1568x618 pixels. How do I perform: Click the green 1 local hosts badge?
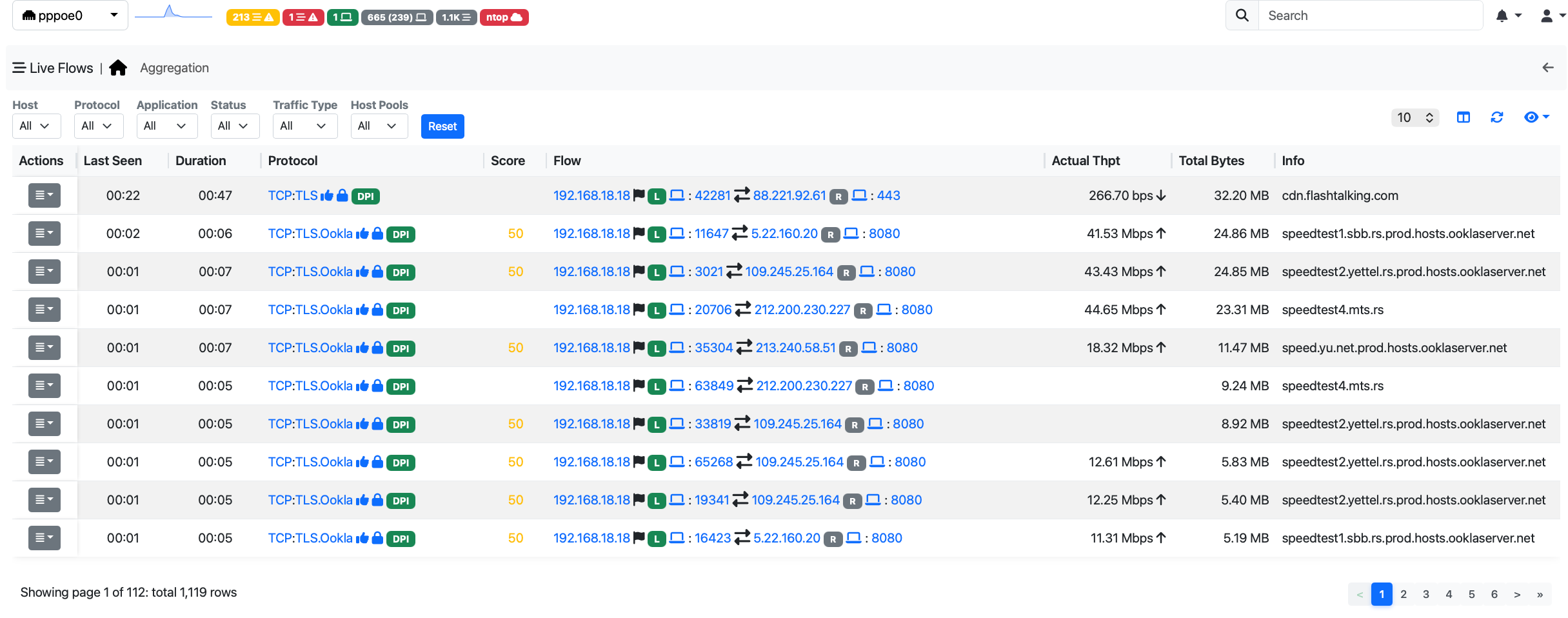pos(342,17)
